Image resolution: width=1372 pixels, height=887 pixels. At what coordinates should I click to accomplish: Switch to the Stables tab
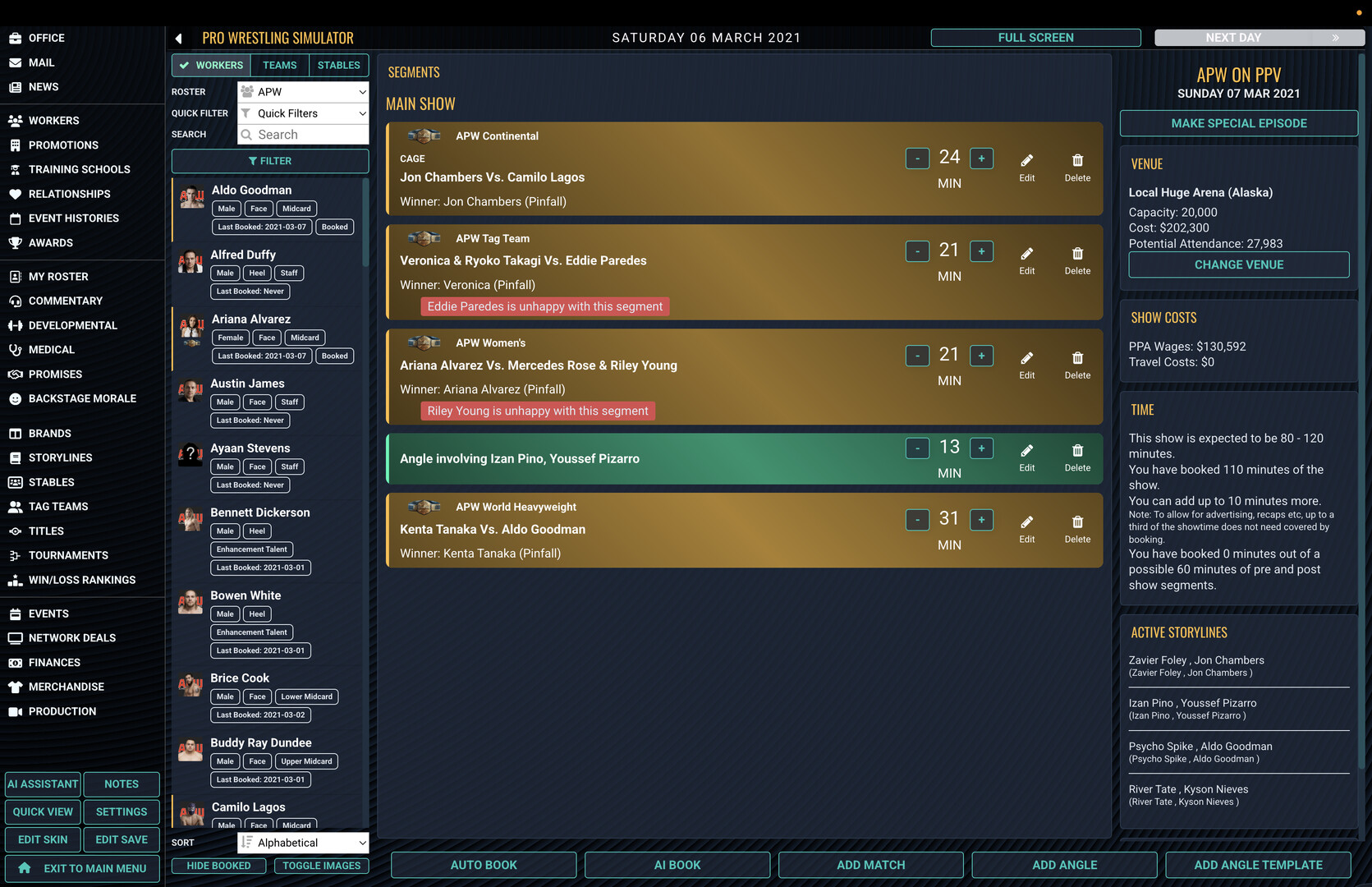click(338, 66)
